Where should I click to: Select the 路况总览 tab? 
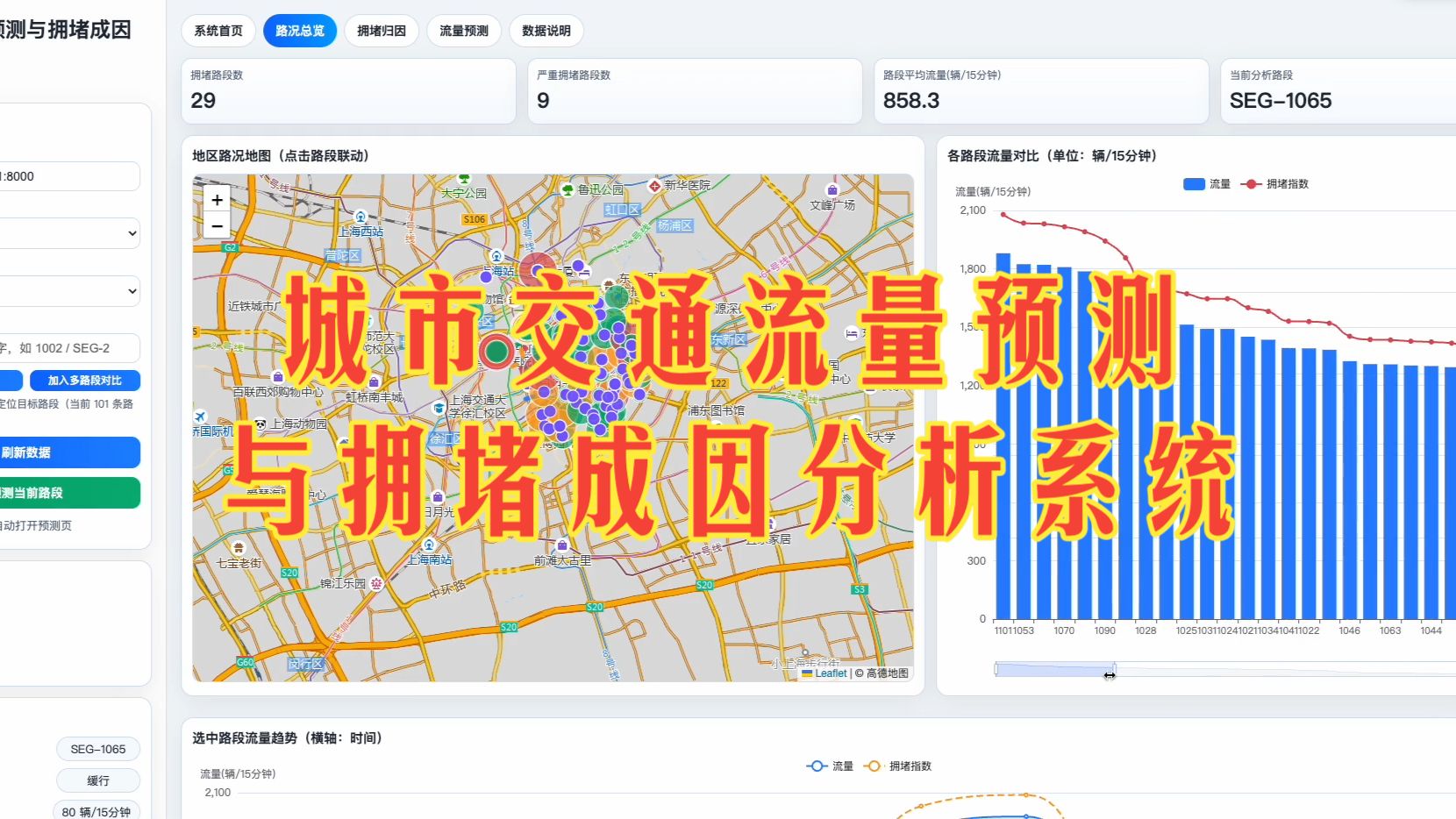[300, 31]
